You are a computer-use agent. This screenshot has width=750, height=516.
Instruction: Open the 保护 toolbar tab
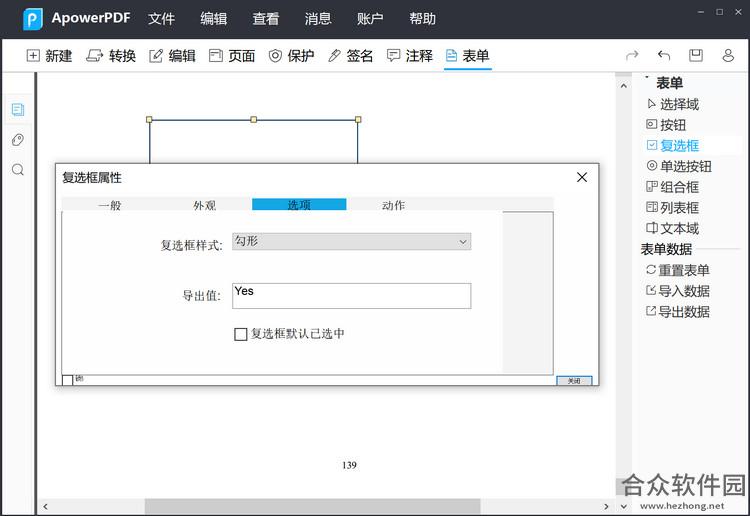(291, 56)
